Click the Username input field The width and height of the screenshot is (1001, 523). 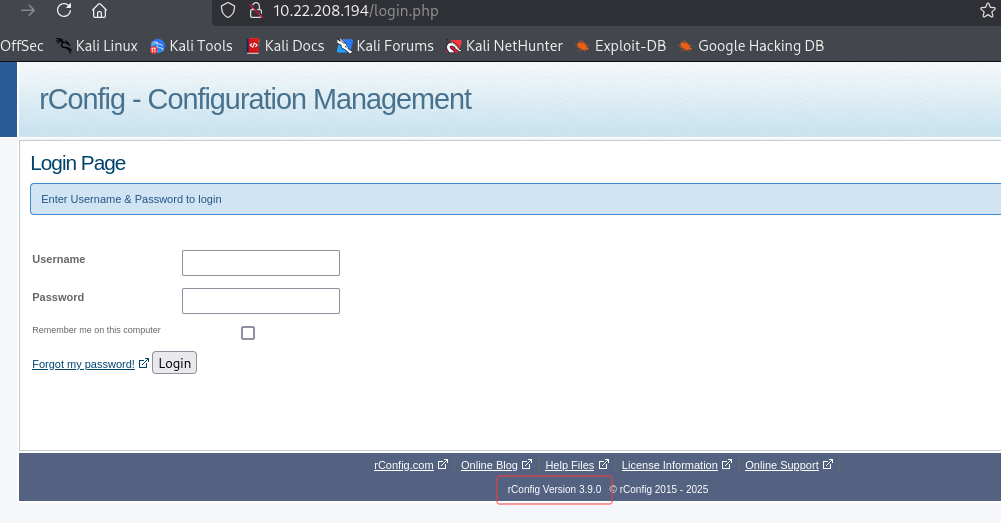(x=261, y=263)
